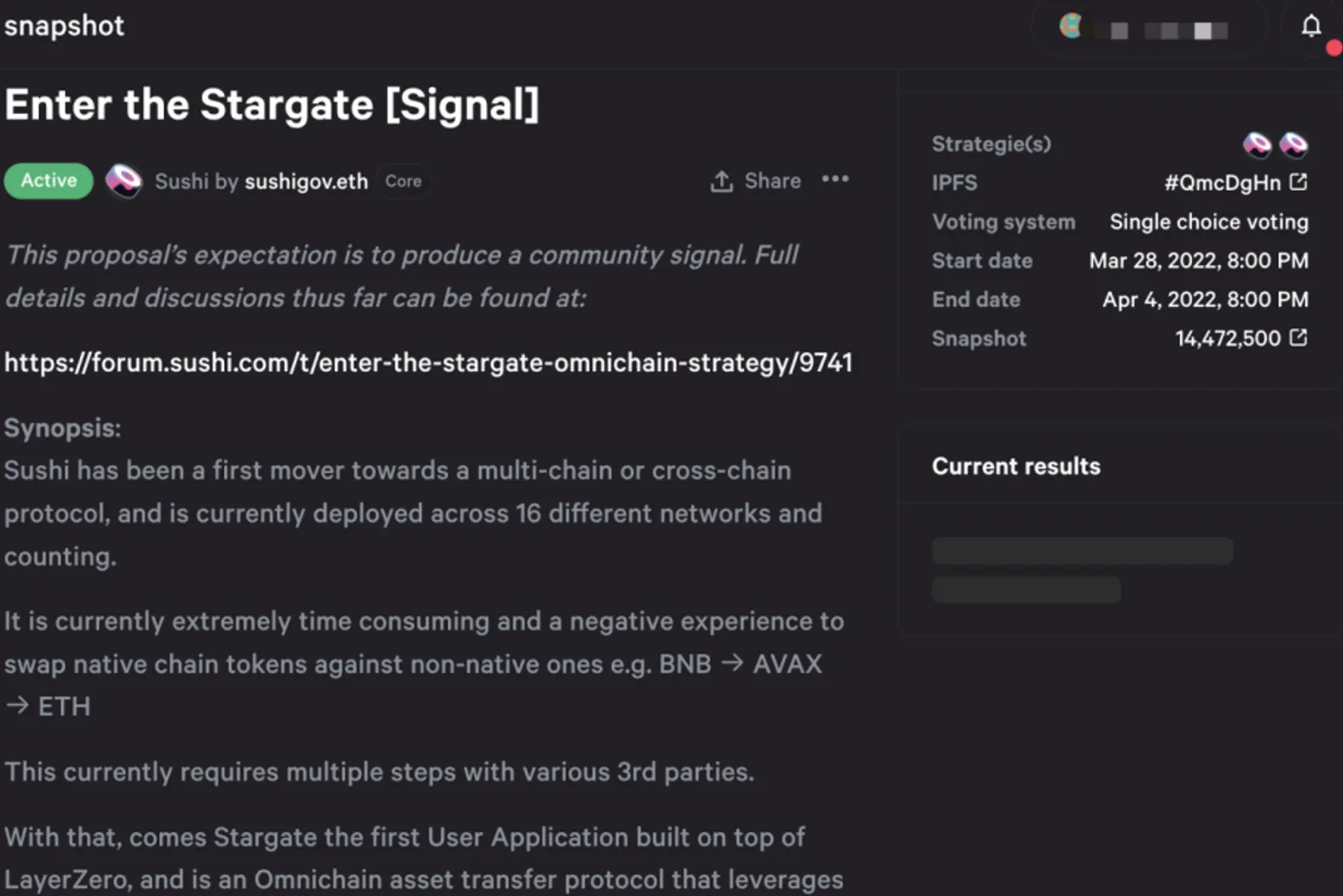Click the Share upload icon
This screenshot has height=896, width=1343.
(x=722, y=181)
